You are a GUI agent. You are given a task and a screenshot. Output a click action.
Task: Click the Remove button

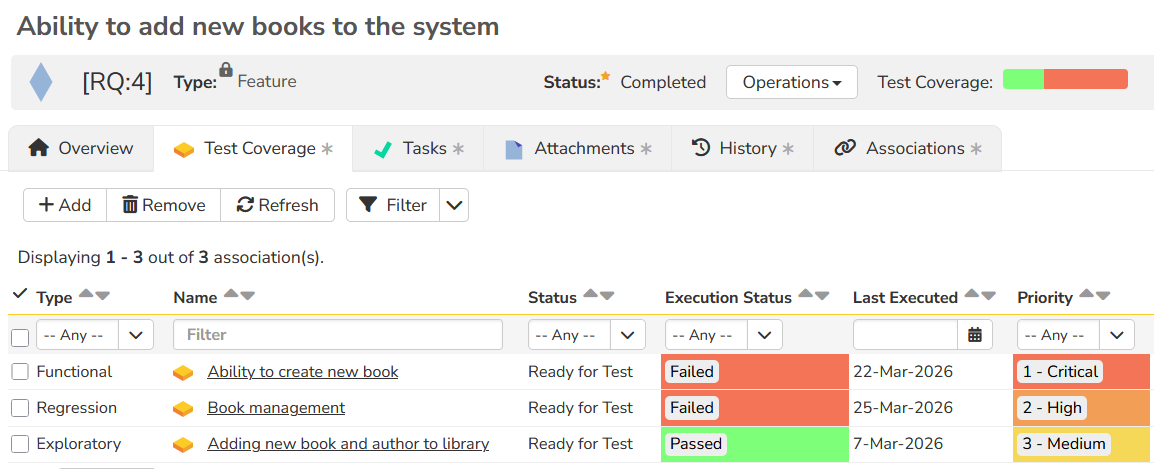tap(163, 205)
